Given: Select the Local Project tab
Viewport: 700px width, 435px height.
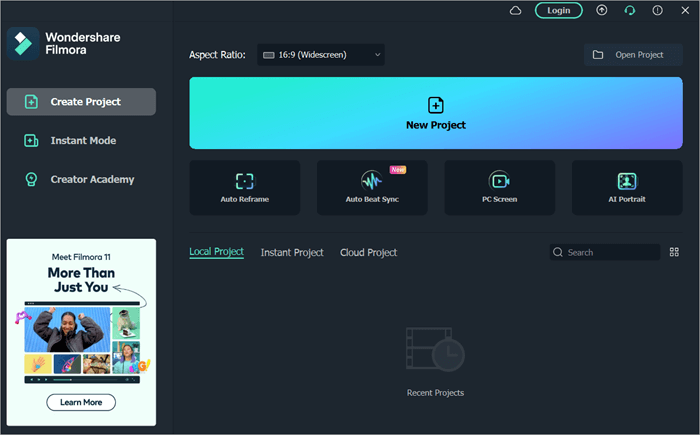Looking at the screenshot, I should pos(216,252).
